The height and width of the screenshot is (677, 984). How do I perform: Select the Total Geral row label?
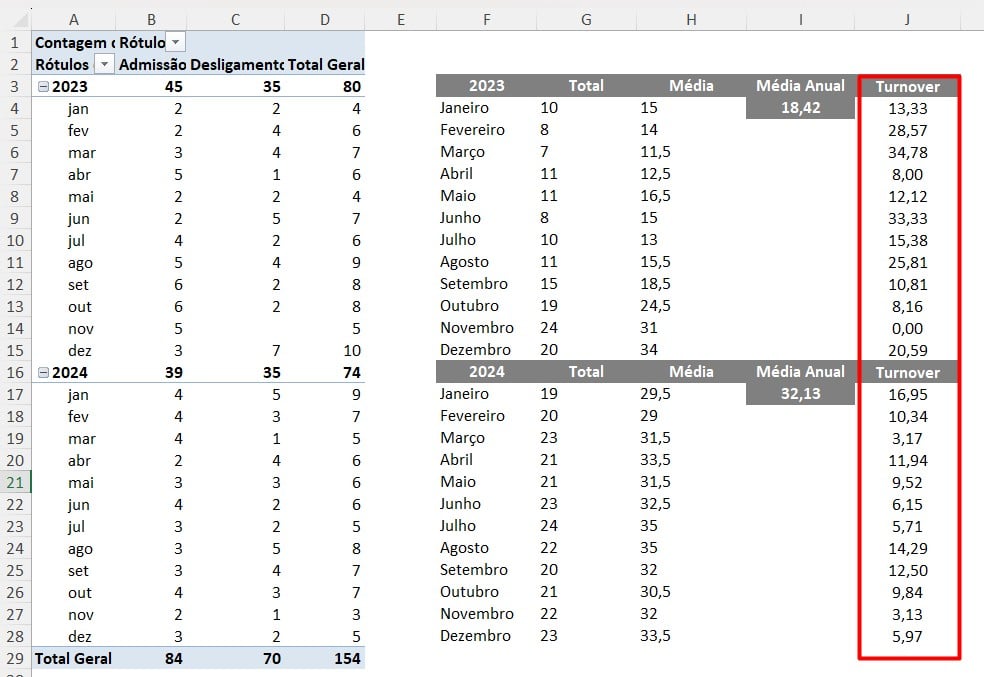73,658
